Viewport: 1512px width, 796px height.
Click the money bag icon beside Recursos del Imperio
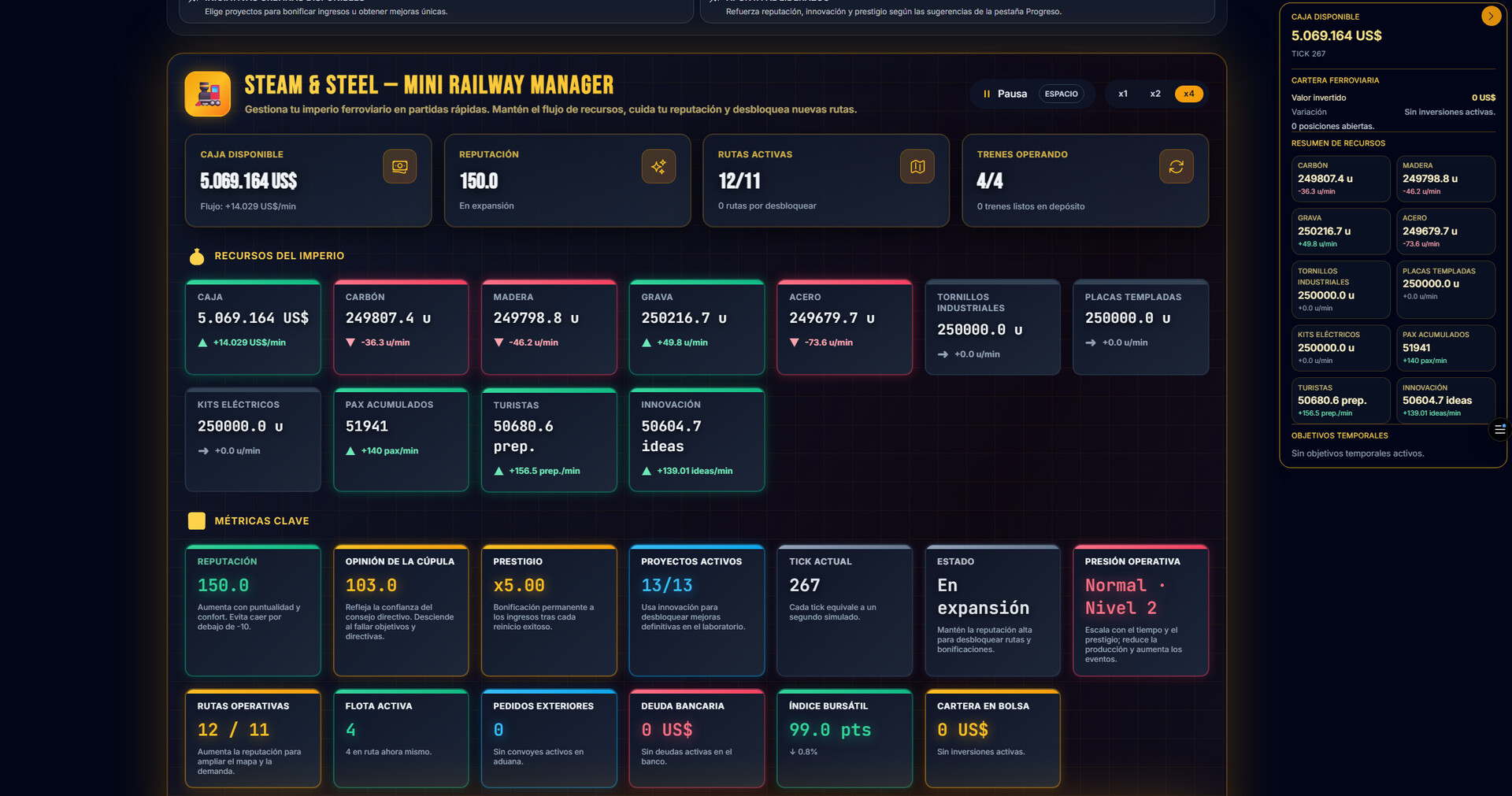(x=197, y=257)
